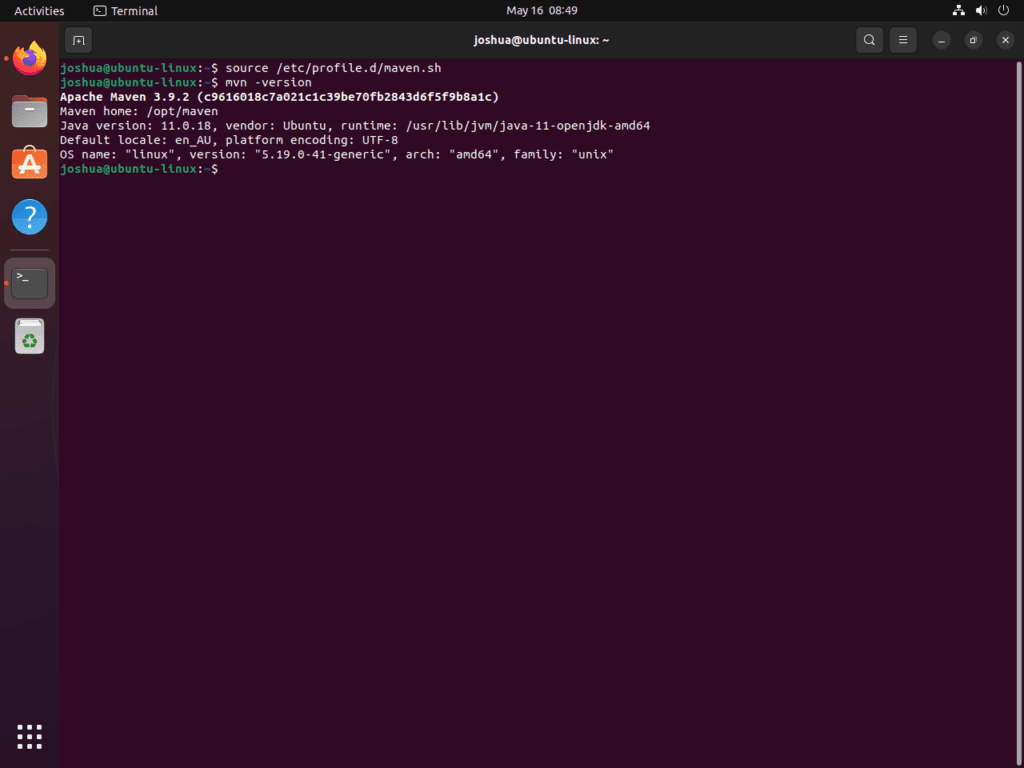Screen dimensions: 1024x768
Task: Click the green recycling icon in the dock
Action: (x=29, y=336)
